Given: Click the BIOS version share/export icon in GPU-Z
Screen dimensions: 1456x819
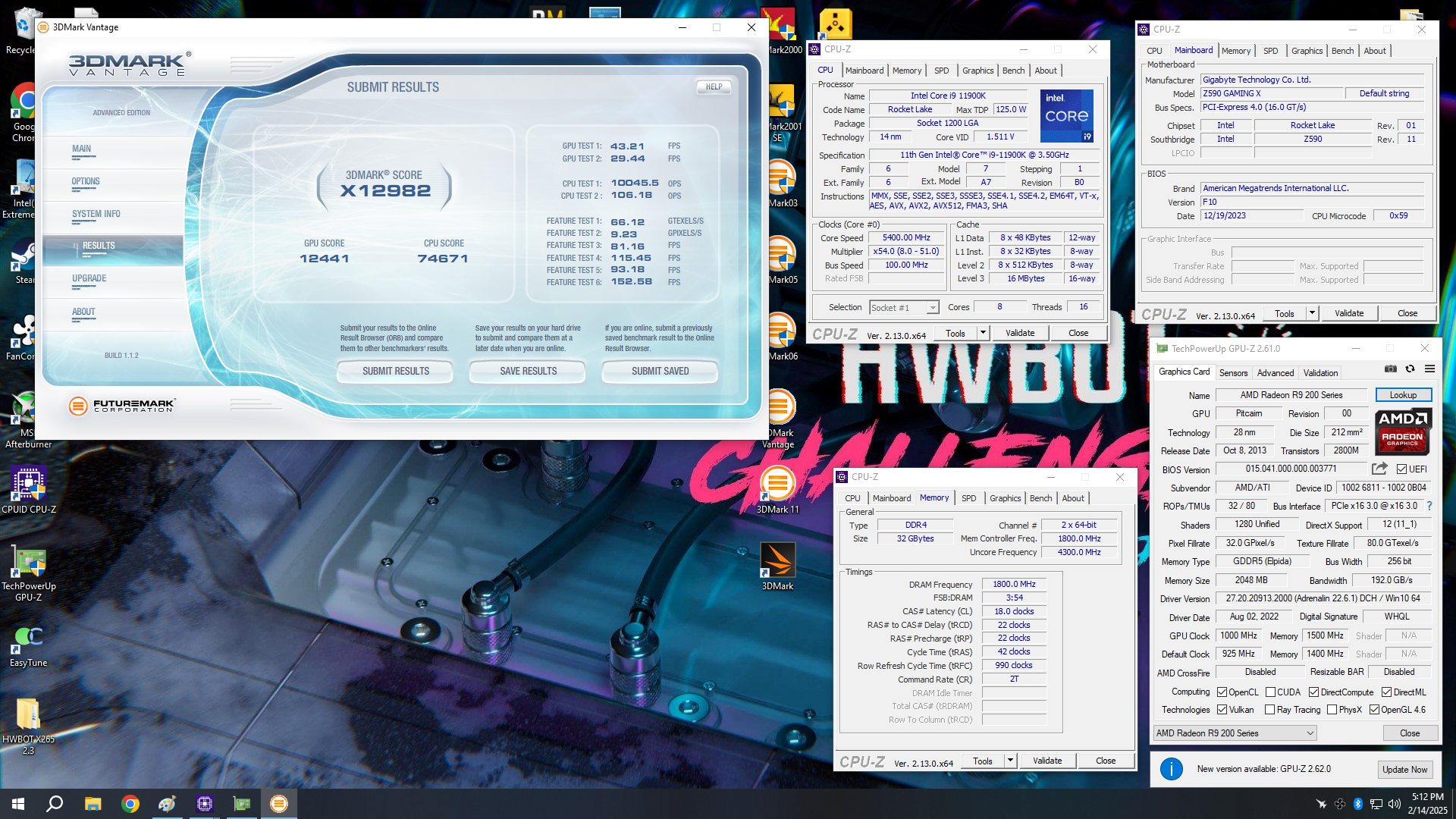Looking at the screenshot, I should pyautogui.click(x=1379, y=469).
